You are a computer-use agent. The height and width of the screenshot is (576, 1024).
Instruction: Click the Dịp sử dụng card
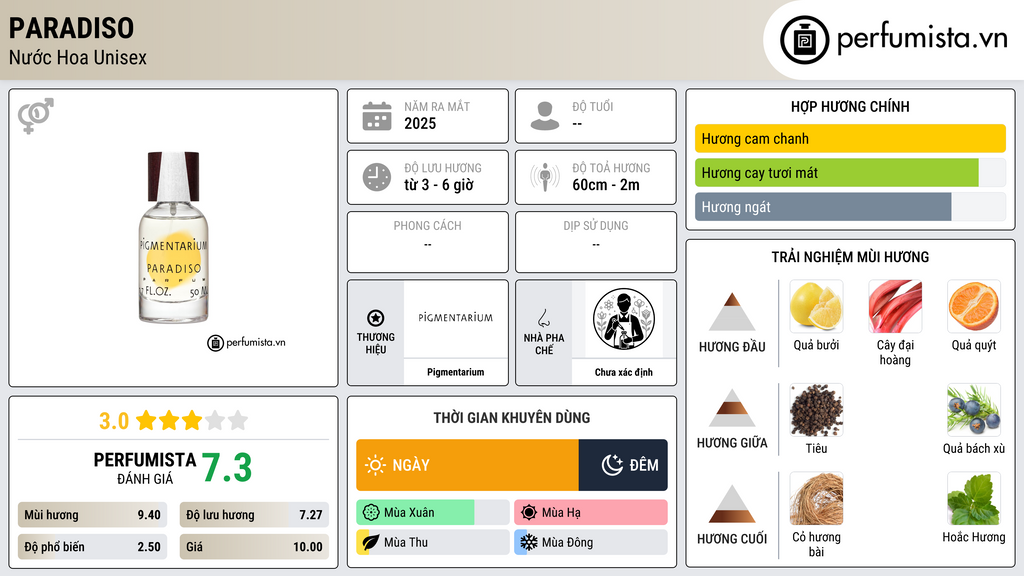point(596,242)
